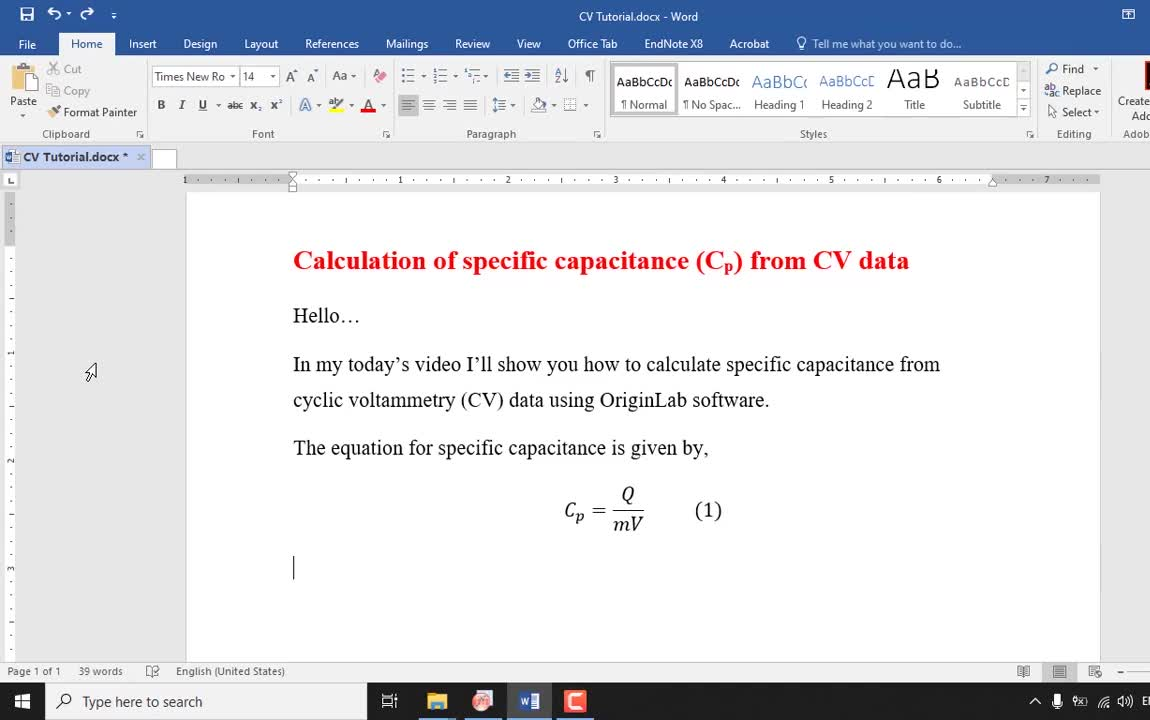Apply paragraph shading color
This screenshot has width=1150, height=720.
(x=538, y=105)
